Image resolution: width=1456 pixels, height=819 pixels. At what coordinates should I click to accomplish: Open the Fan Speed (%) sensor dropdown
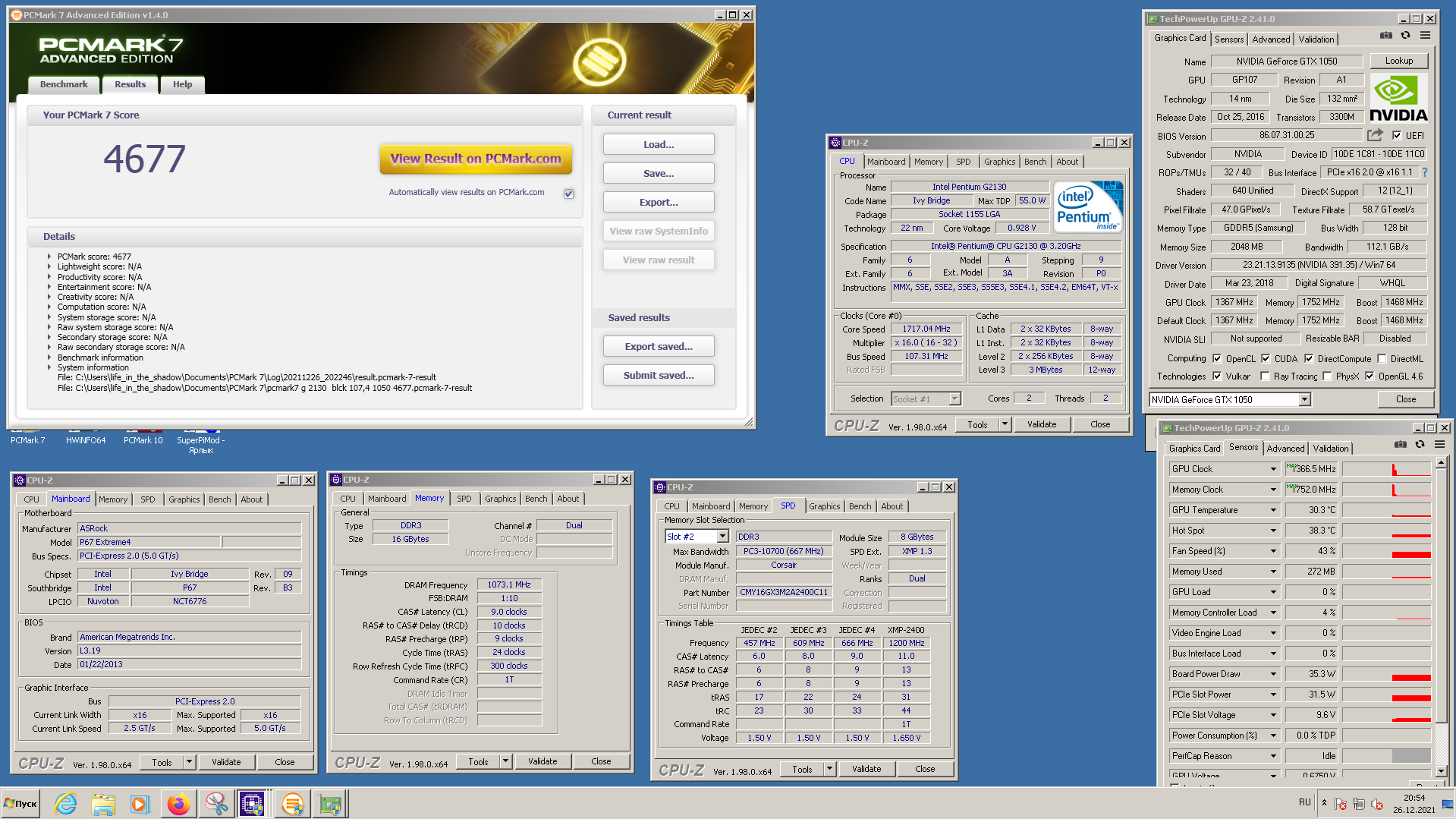[x=1273, y=551]
